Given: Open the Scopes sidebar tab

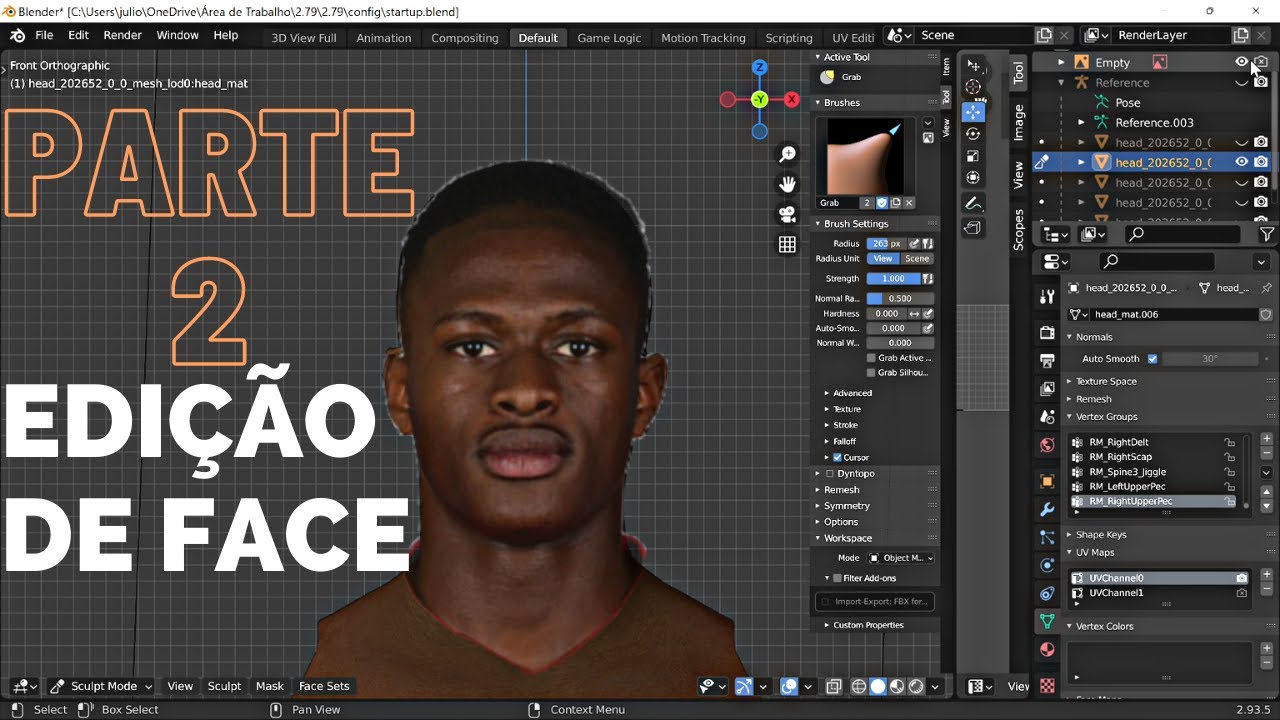Looking at the screenshot, I should (x=1019, y=229).
